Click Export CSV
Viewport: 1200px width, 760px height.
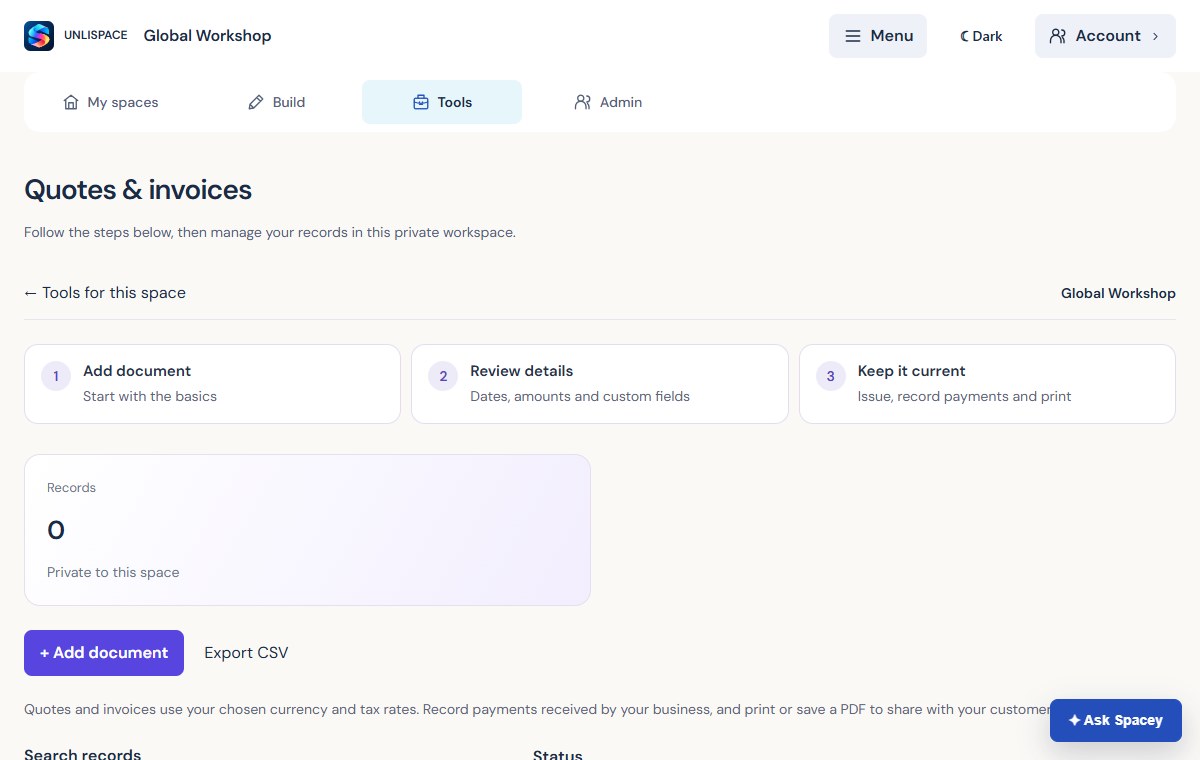click(246, 653)
